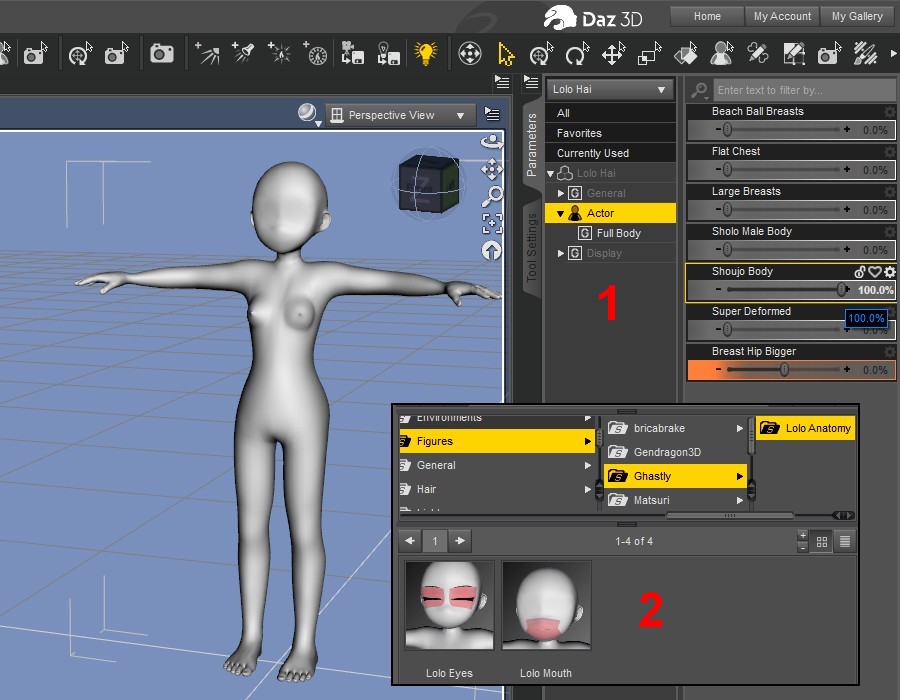
Task: Select the Joint Editor bone tool
Action: [758, 54]
